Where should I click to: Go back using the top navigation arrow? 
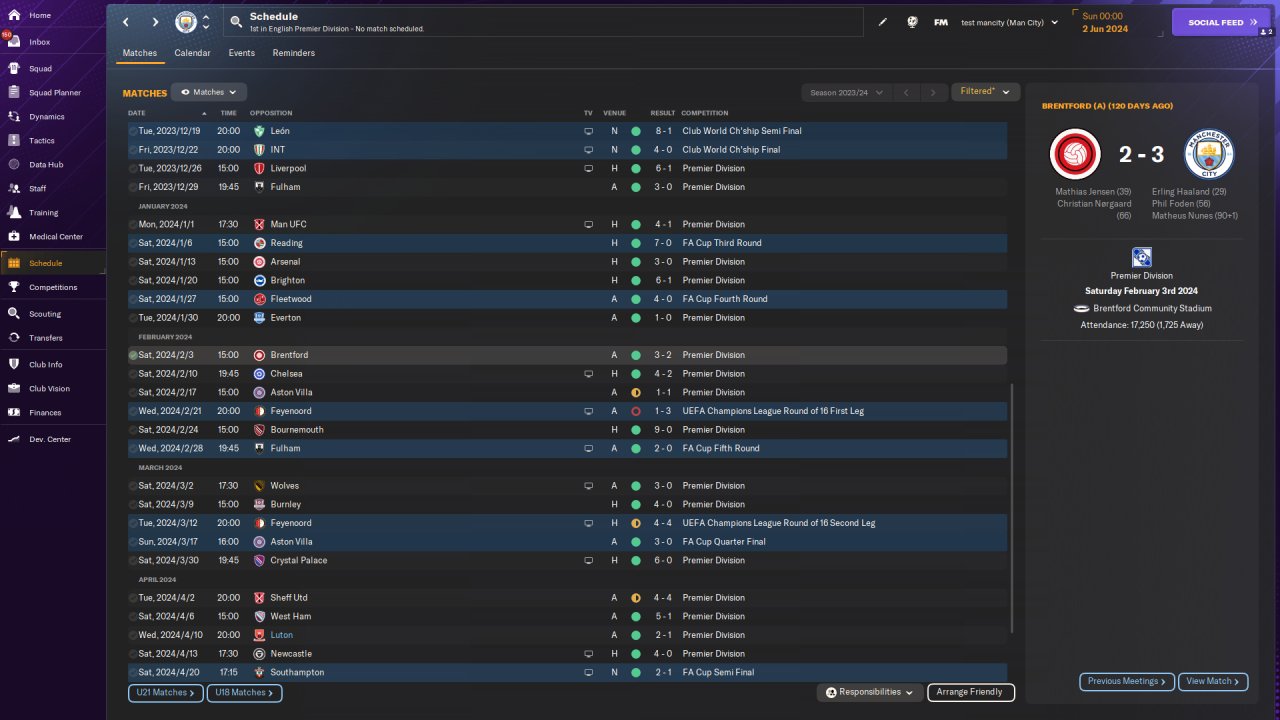tap(126, 22)
